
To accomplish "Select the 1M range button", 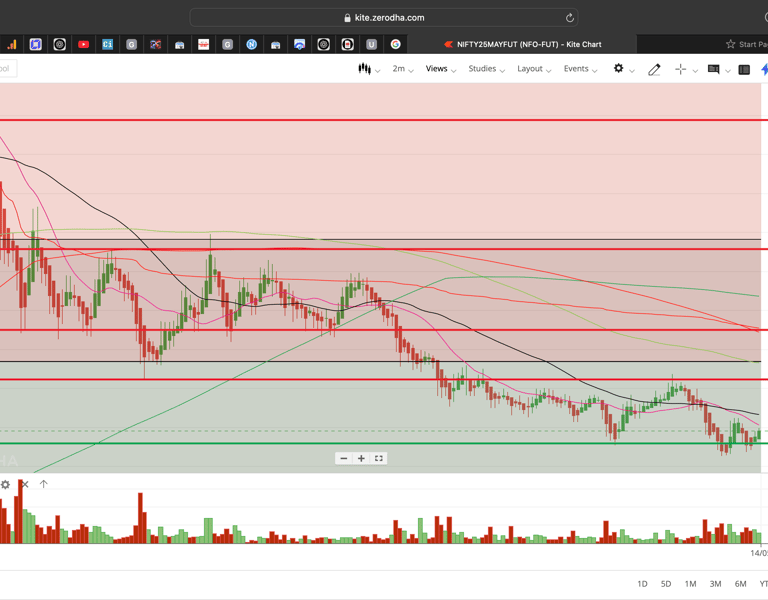I will coord(690,584).
